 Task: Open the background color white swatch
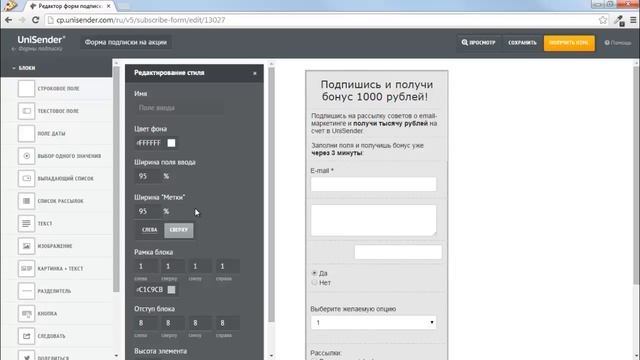[171, 143]
